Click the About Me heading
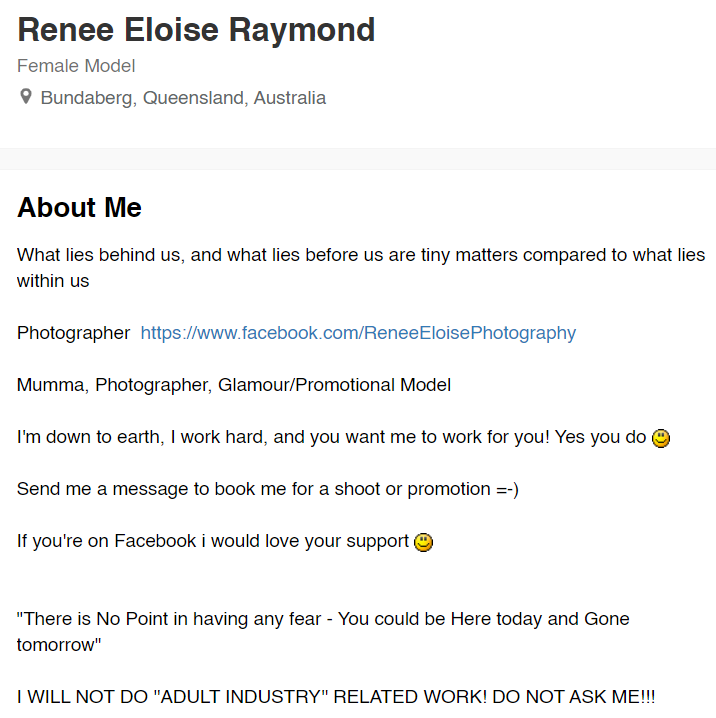716x718 pixels. click(x=79, y=207)
